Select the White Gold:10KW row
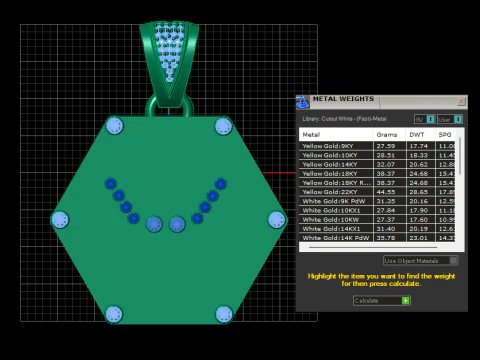480x360 pixels. [x=377, y=220]
